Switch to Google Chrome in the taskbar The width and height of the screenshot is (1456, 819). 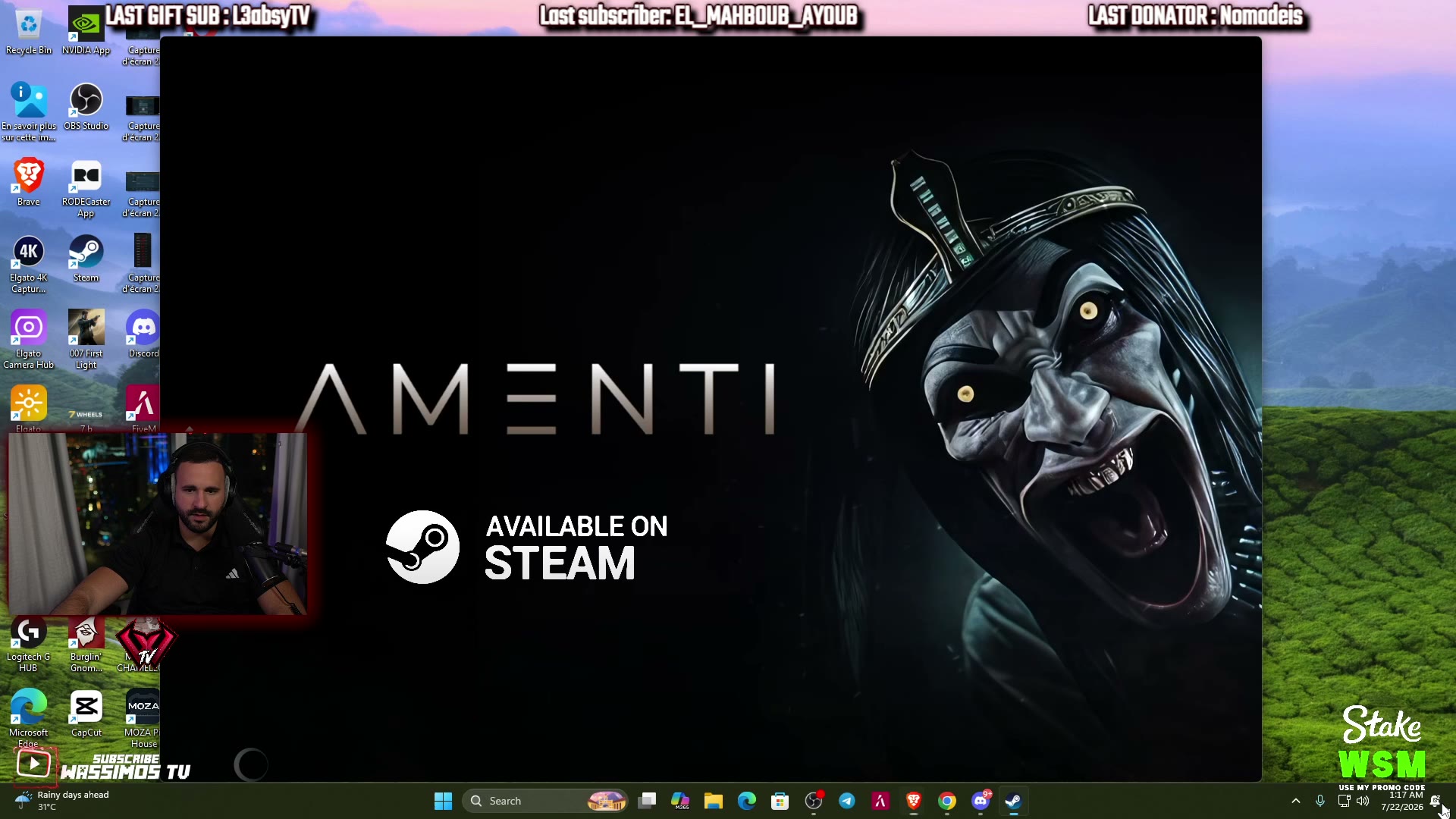947,801
